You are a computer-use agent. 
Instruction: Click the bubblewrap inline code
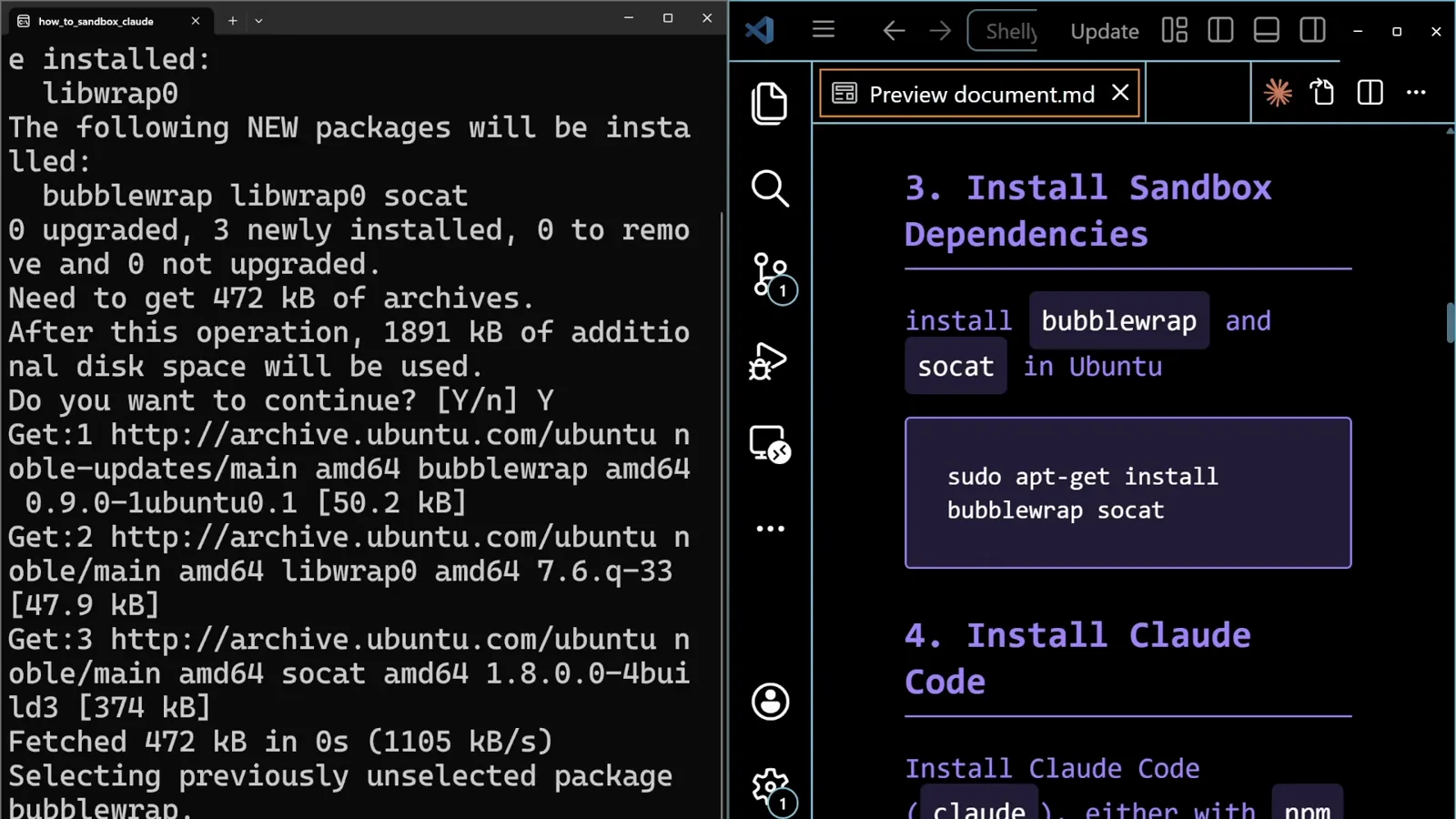point(1119,320)
